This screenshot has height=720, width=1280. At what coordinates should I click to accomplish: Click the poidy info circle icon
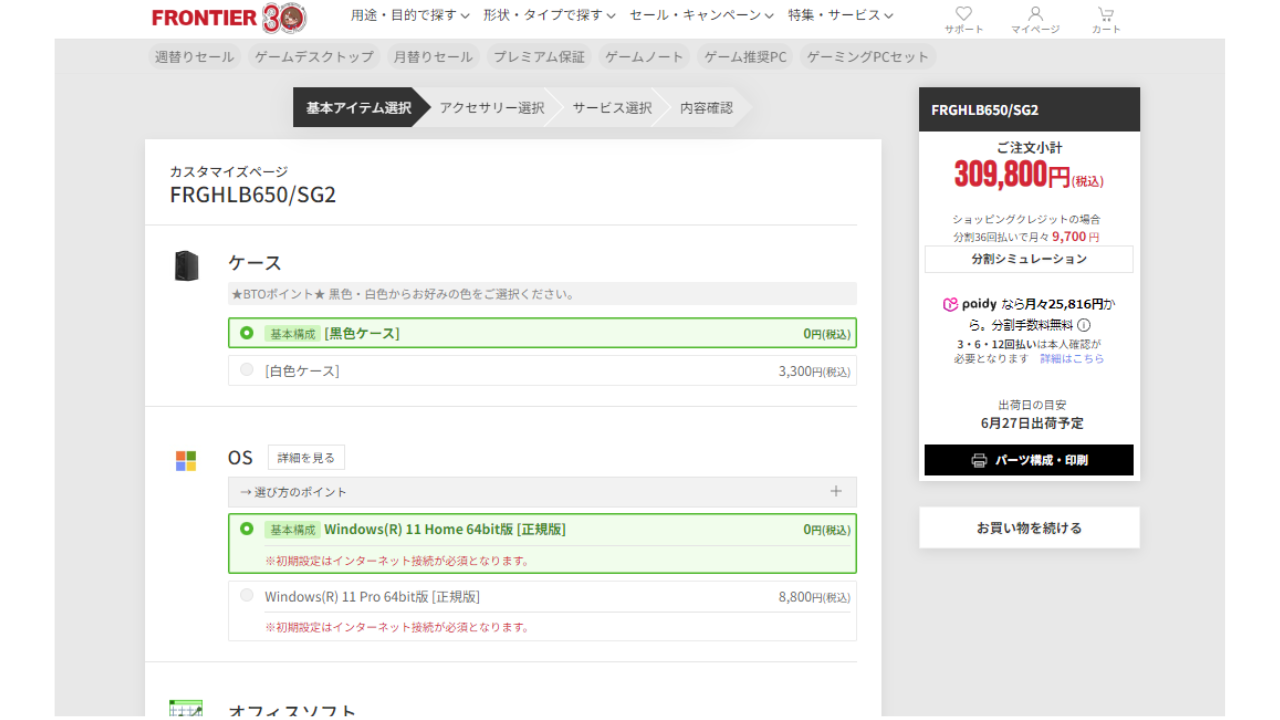coord(1084,325)
